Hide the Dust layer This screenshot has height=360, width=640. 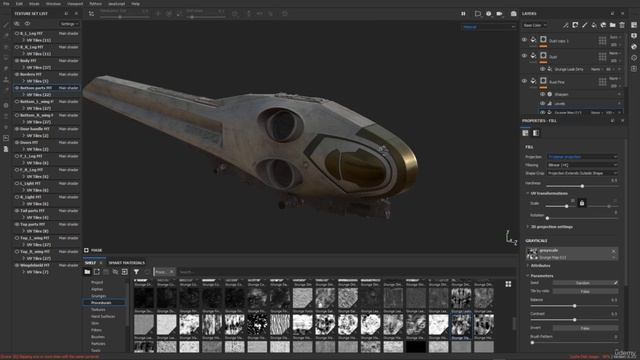click(524, 56)
